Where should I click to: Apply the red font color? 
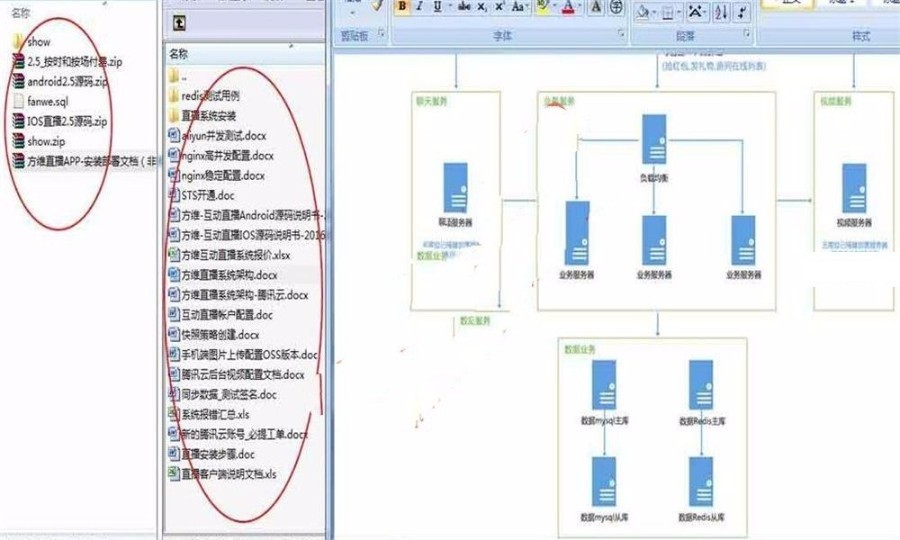click(568, 6)
